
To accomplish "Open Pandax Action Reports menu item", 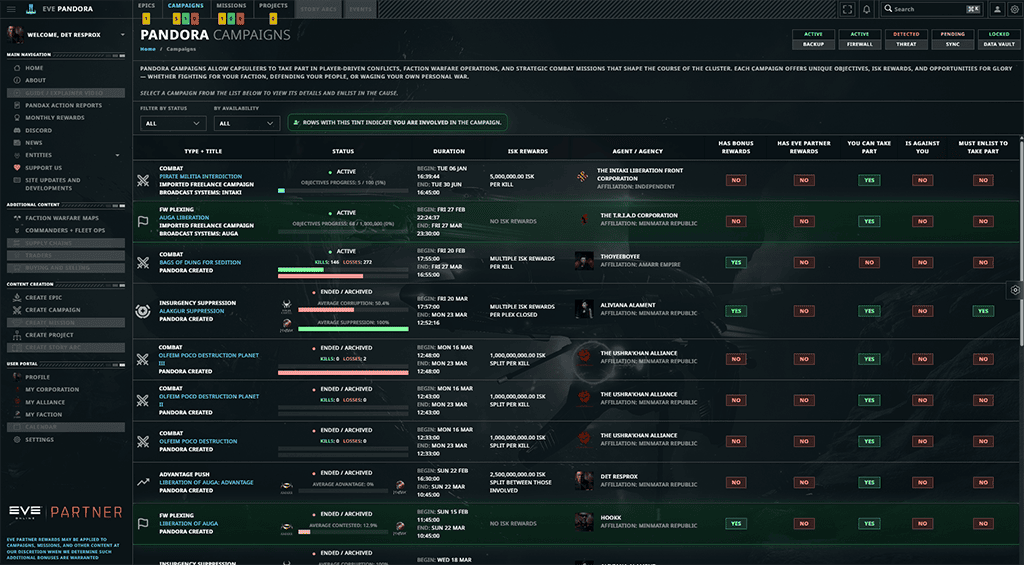I will [63, 105].
